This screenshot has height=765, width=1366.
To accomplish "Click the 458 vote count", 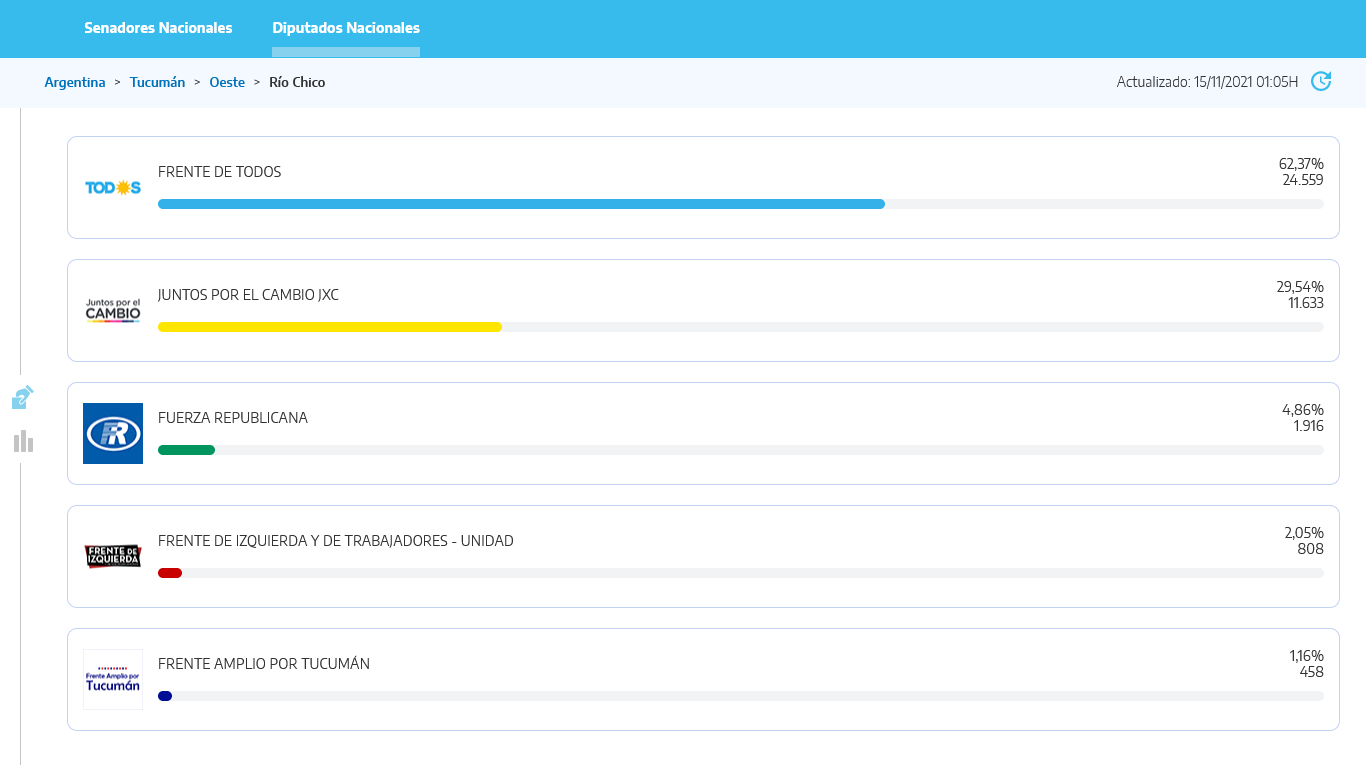I will pyautogui.click(x=1311, y=672).
